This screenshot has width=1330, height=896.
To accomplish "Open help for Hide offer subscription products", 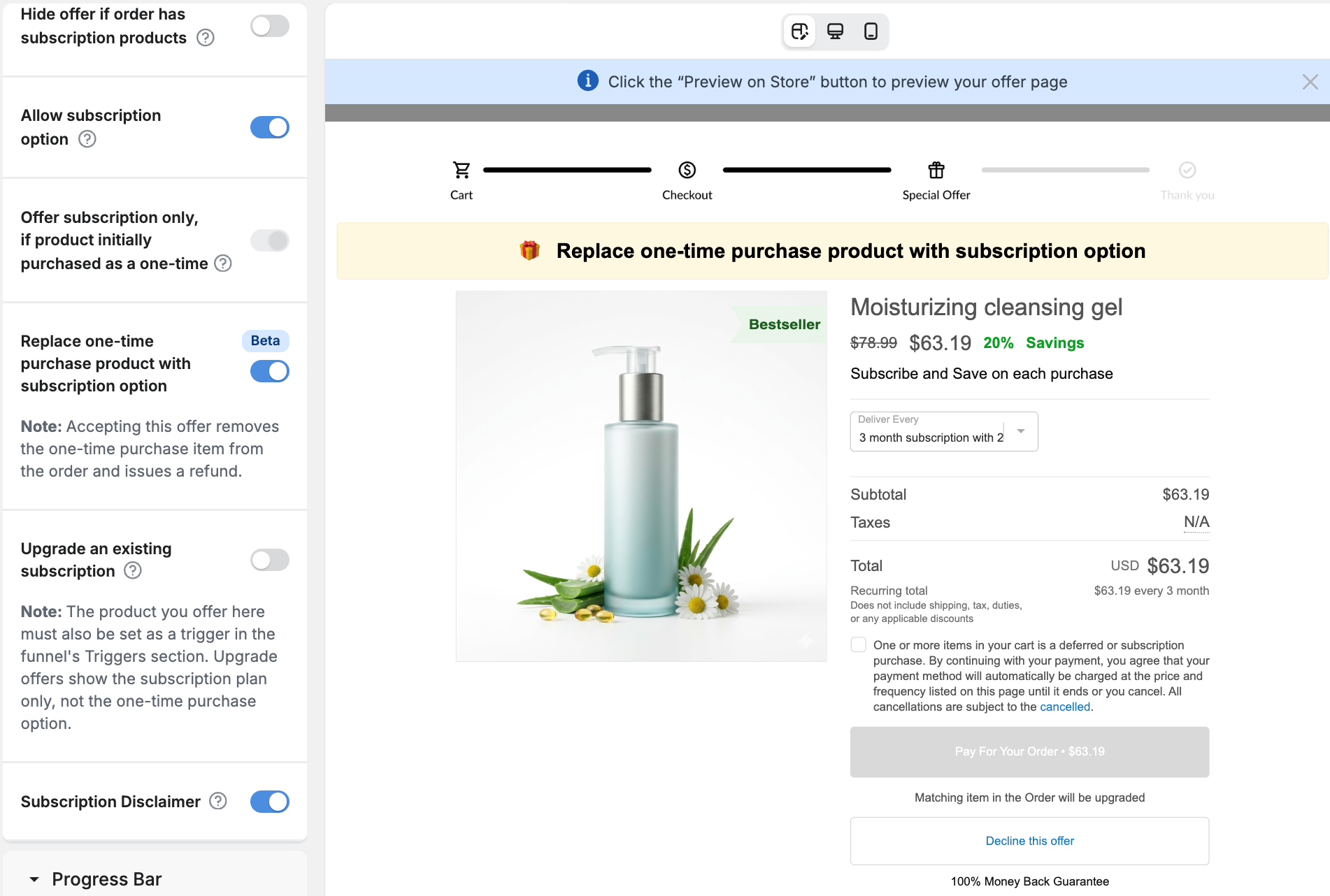I will [x=206, y=38].
